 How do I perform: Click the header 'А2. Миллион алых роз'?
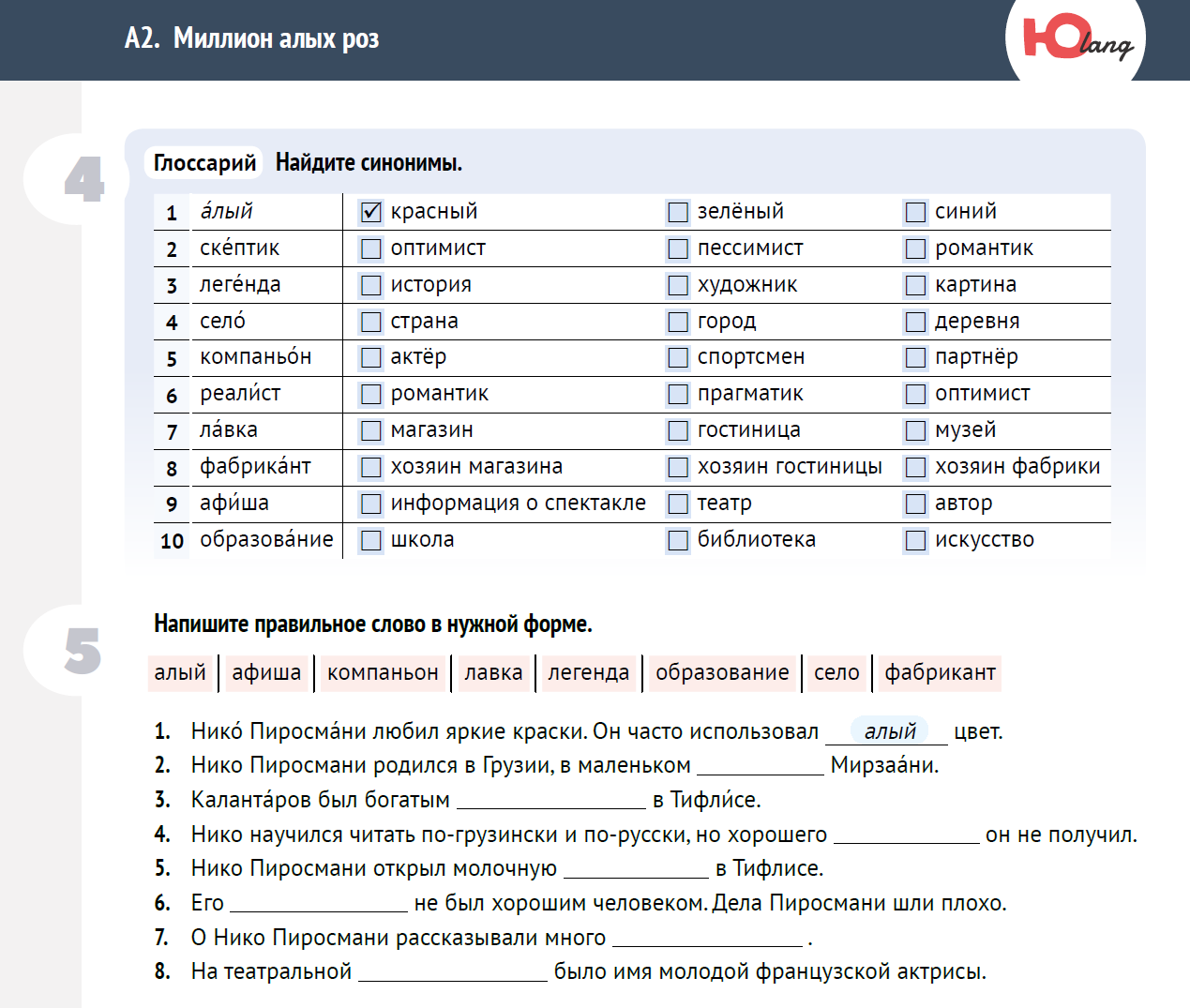251,38
